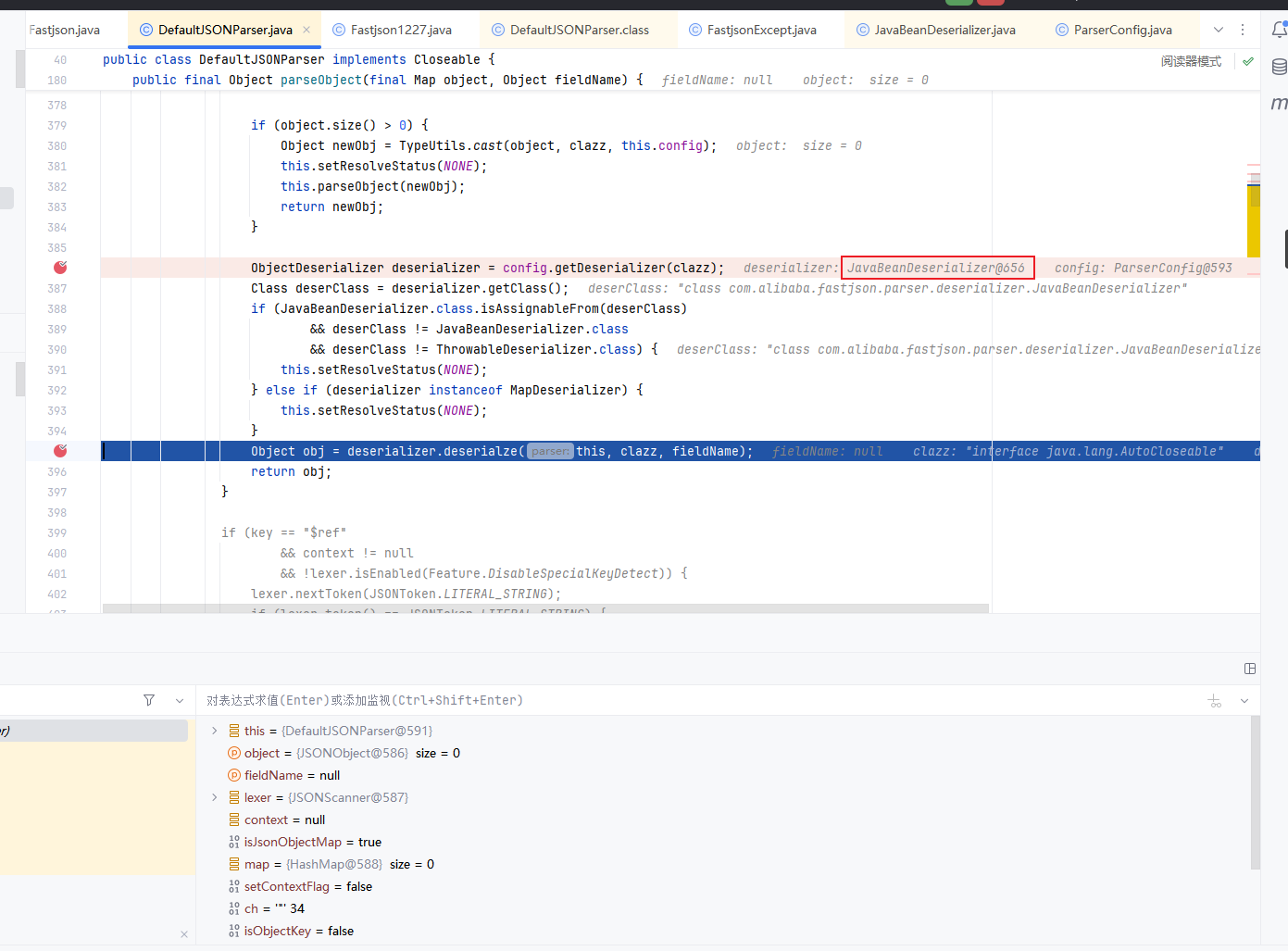Click the debugger layout settings icon
The width and height of the screenshot is (1288, 951).
pyautogui.click(x=1250, y=669)
